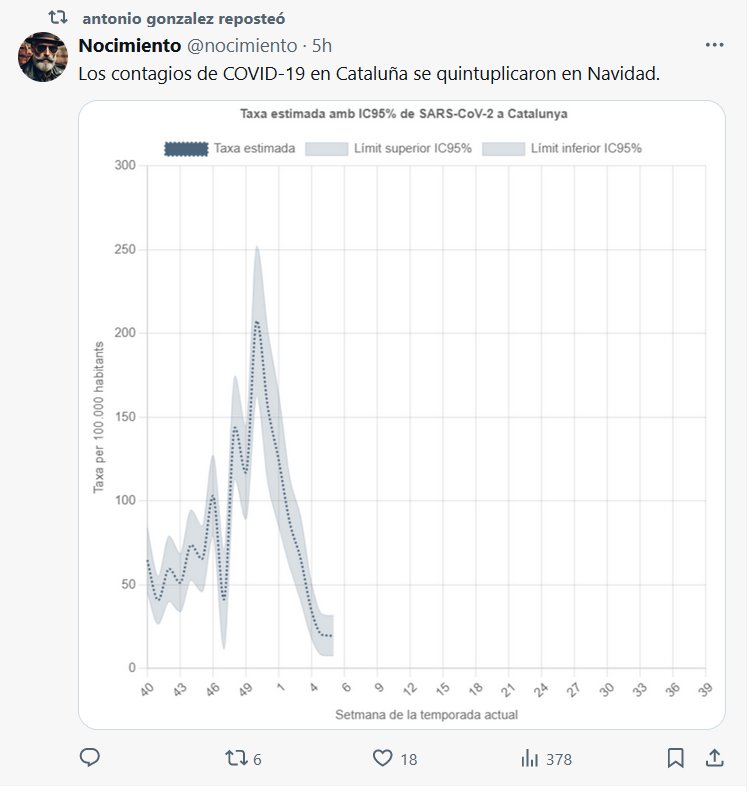
Task: Click the Nocimiento display name
Action: click(129, 46)
